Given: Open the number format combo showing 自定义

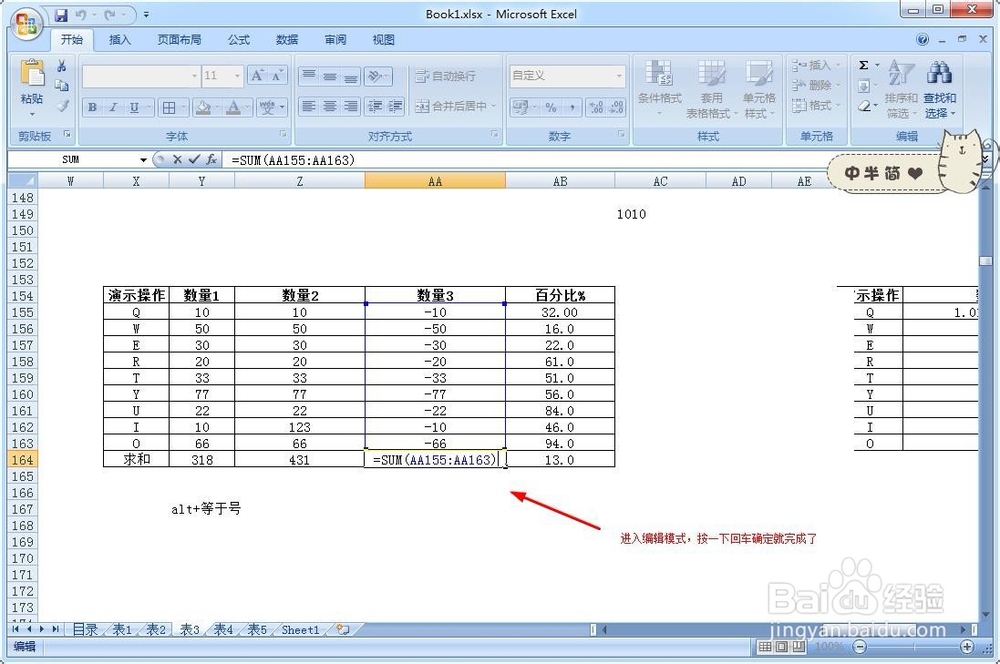Looking at the screenshot, I should [566, 76].
